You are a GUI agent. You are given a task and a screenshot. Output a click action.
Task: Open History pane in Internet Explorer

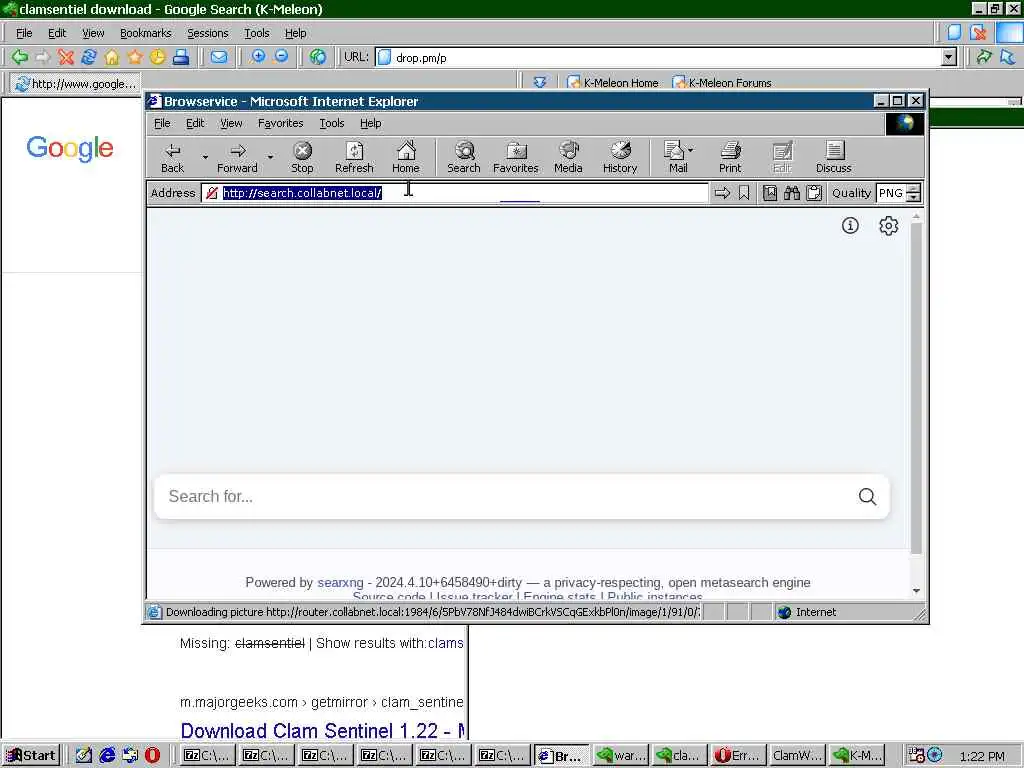click(620, 158)
